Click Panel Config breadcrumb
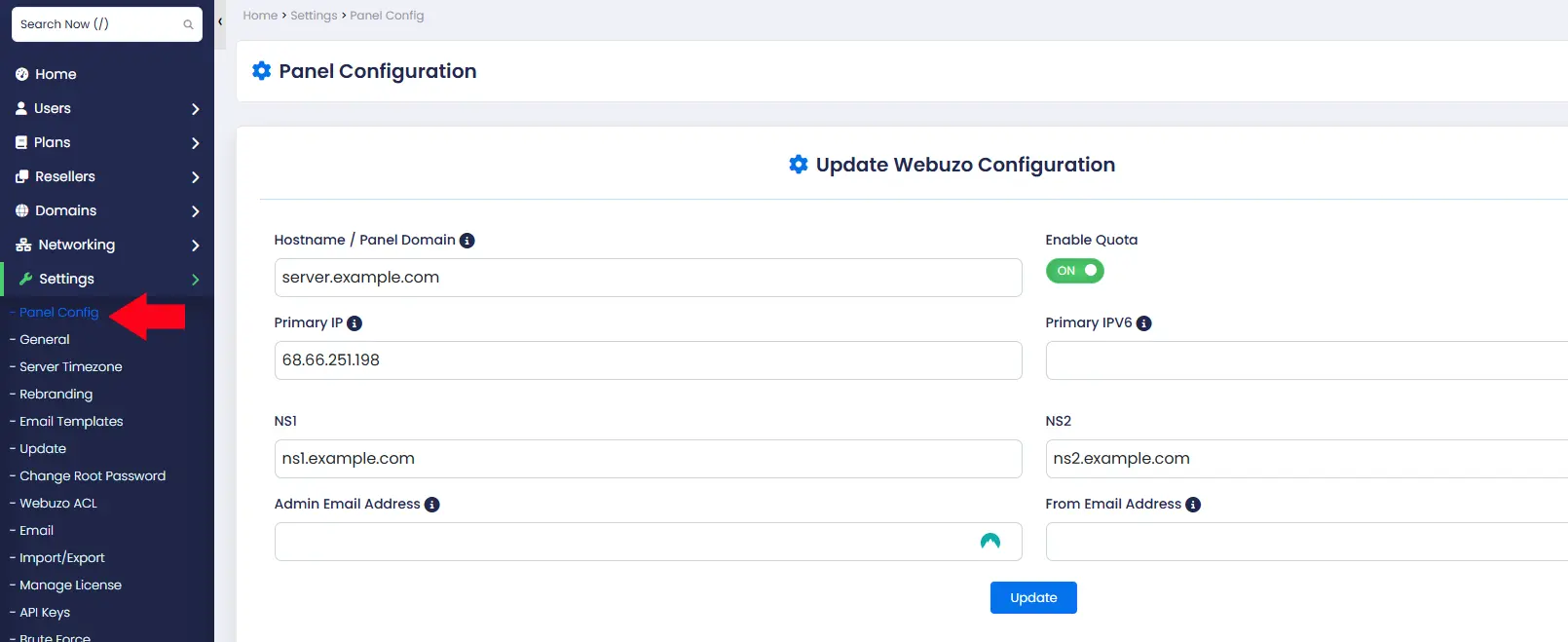1568x642 pixels. 387,16
